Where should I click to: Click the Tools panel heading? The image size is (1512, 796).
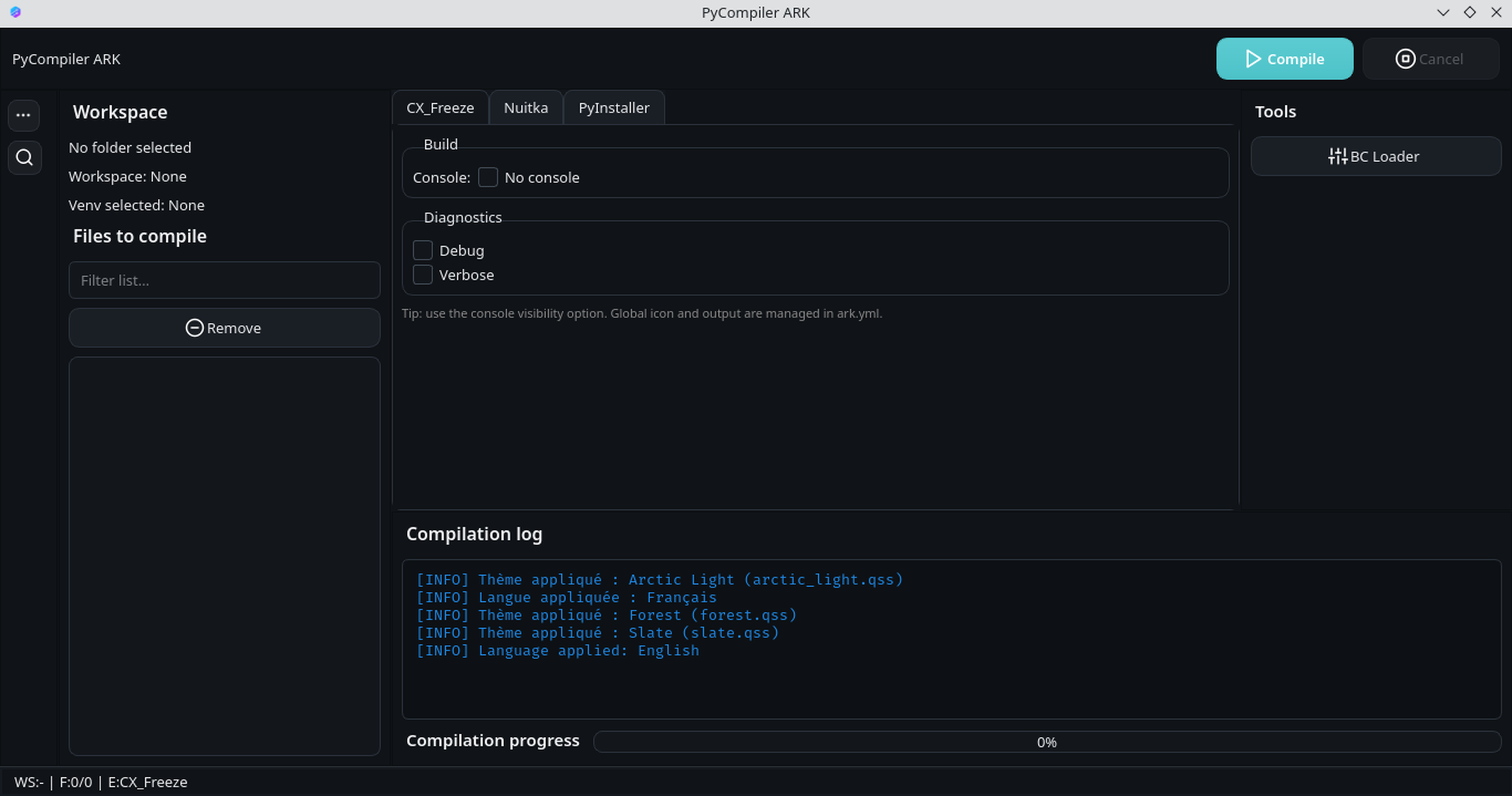coord(1276,111)
